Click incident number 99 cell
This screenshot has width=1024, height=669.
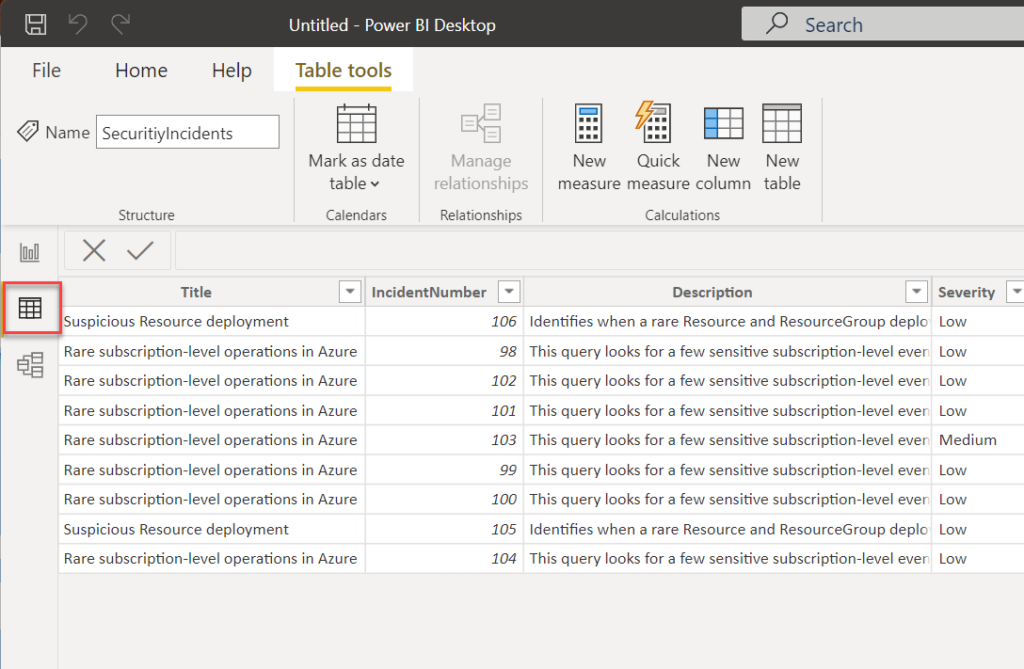[444, 470]
